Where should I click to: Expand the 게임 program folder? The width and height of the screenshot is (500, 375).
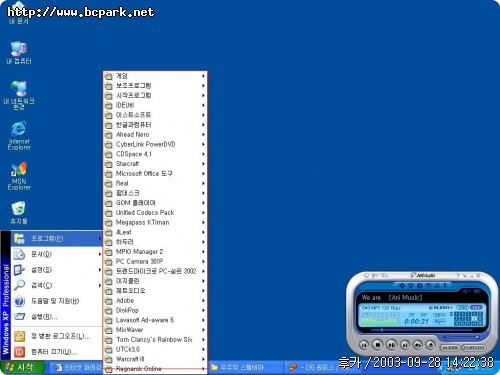click(155, 76)
